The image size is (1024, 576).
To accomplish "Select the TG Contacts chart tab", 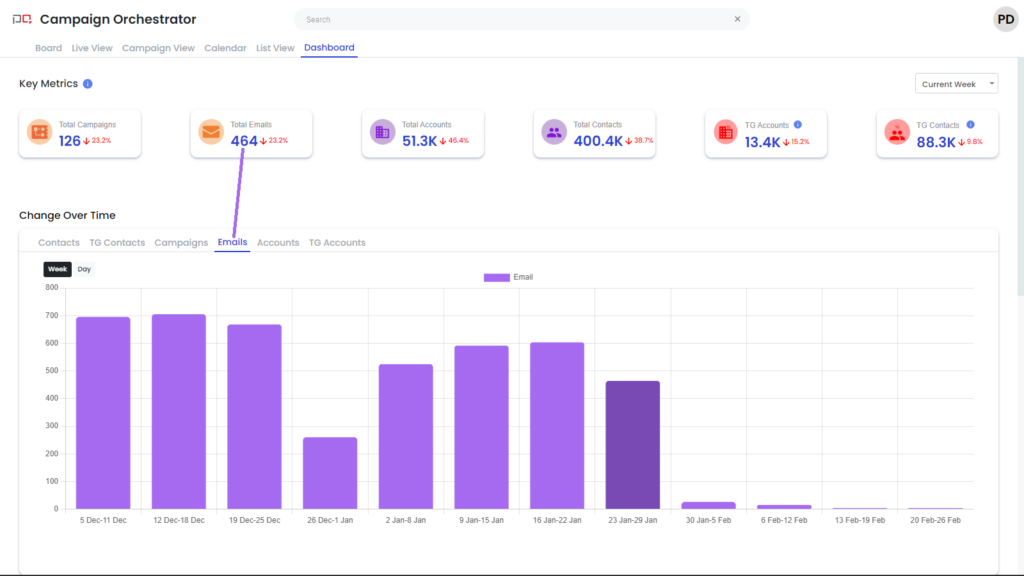I will [117, 243].
